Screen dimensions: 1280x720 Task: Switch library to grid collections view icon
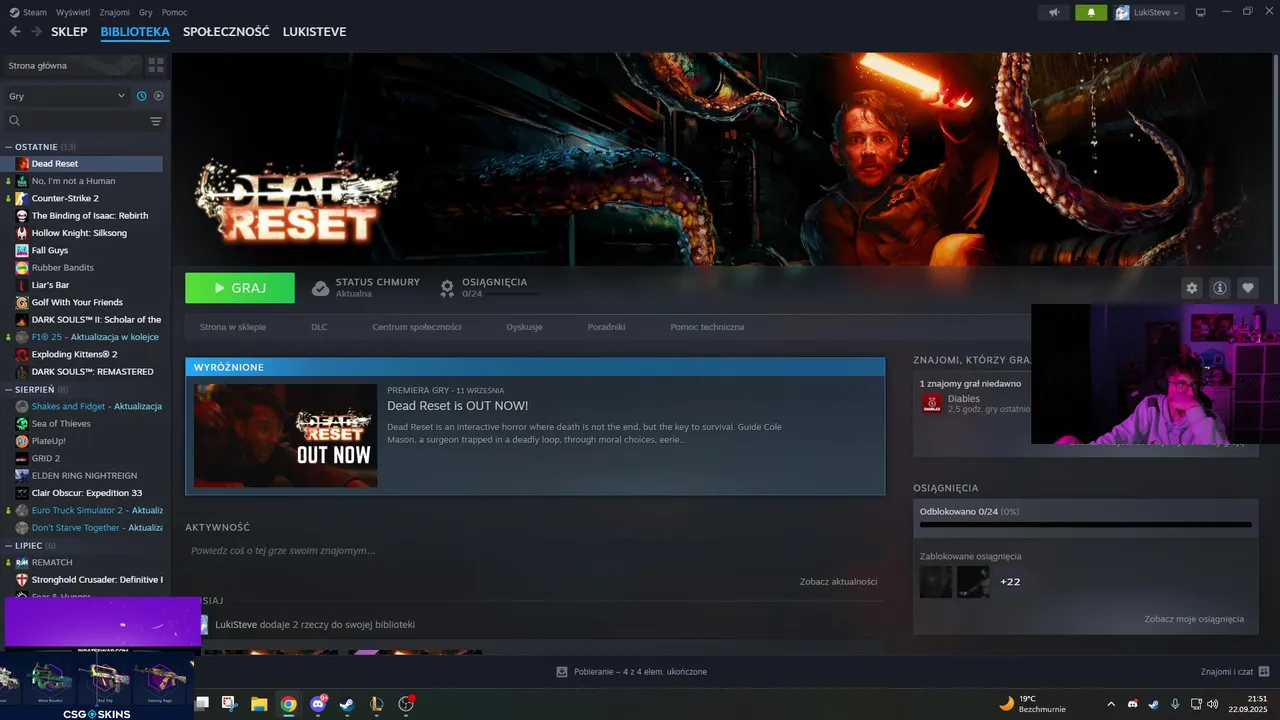156,65
